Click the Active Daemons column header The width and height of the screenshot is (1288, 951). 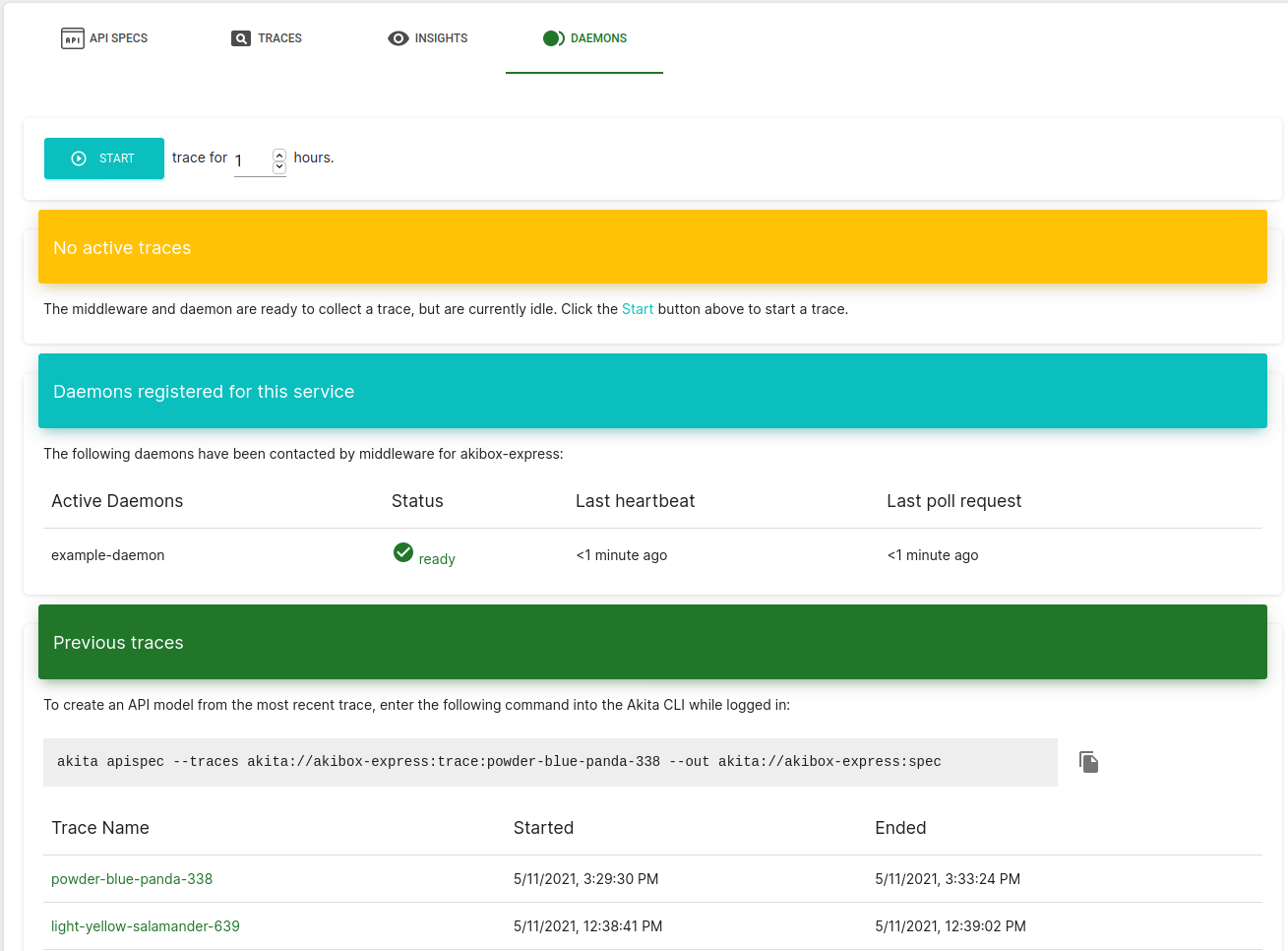coord(117,501)
